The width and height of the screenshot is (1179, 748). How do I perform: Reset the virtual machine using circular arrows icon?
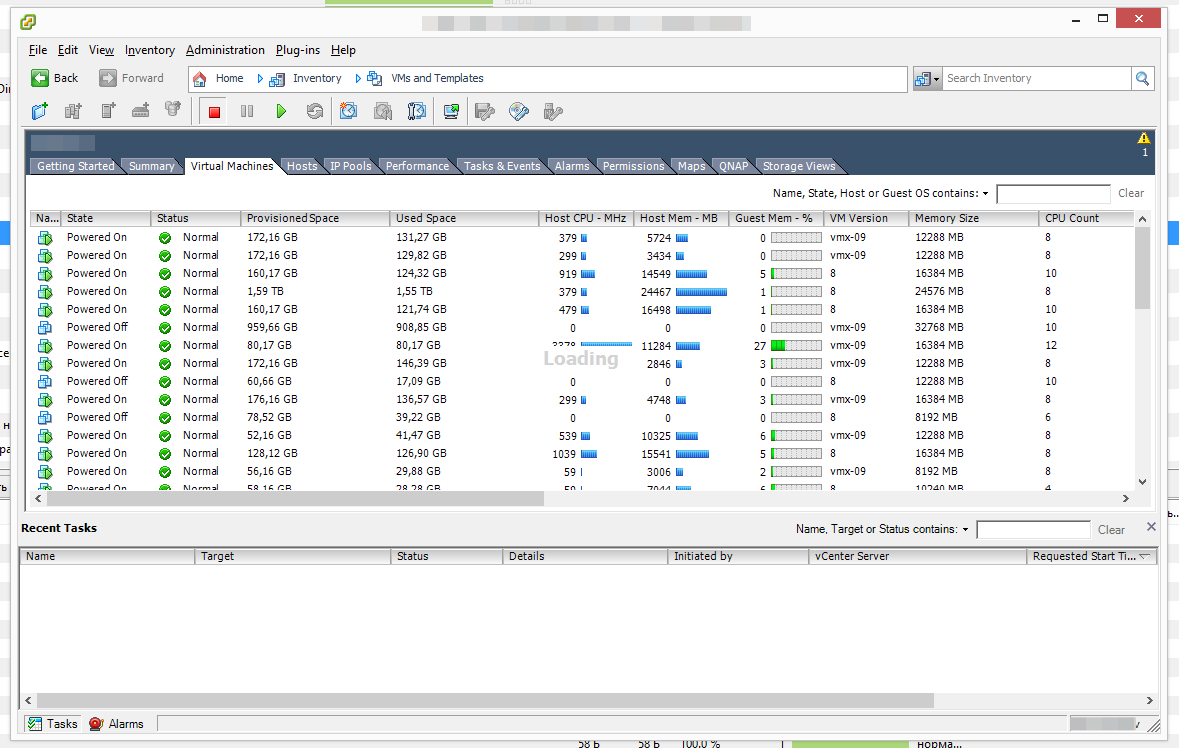(314, 111)
